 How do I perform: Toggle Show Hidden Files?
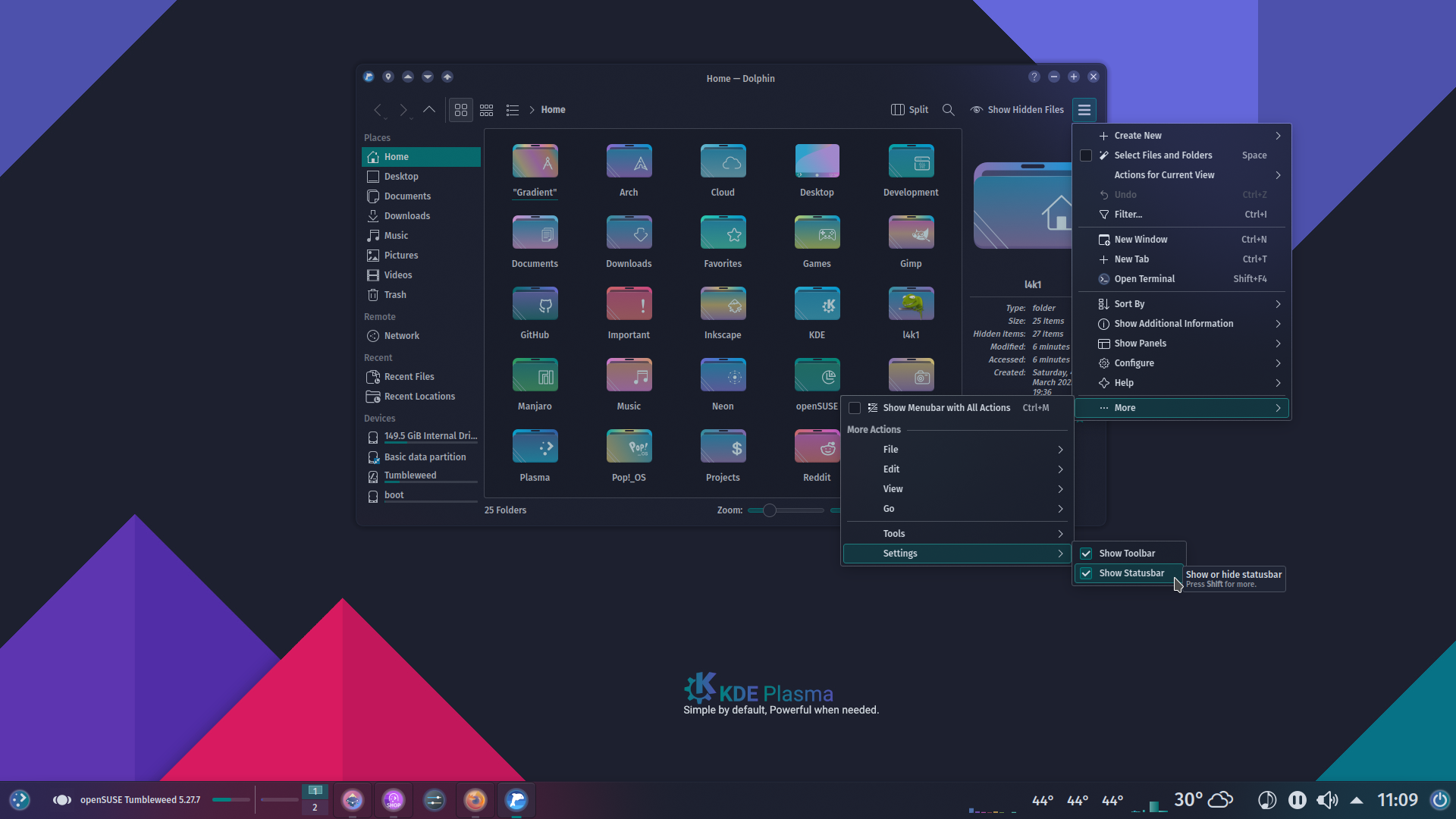pos(1017,110)
